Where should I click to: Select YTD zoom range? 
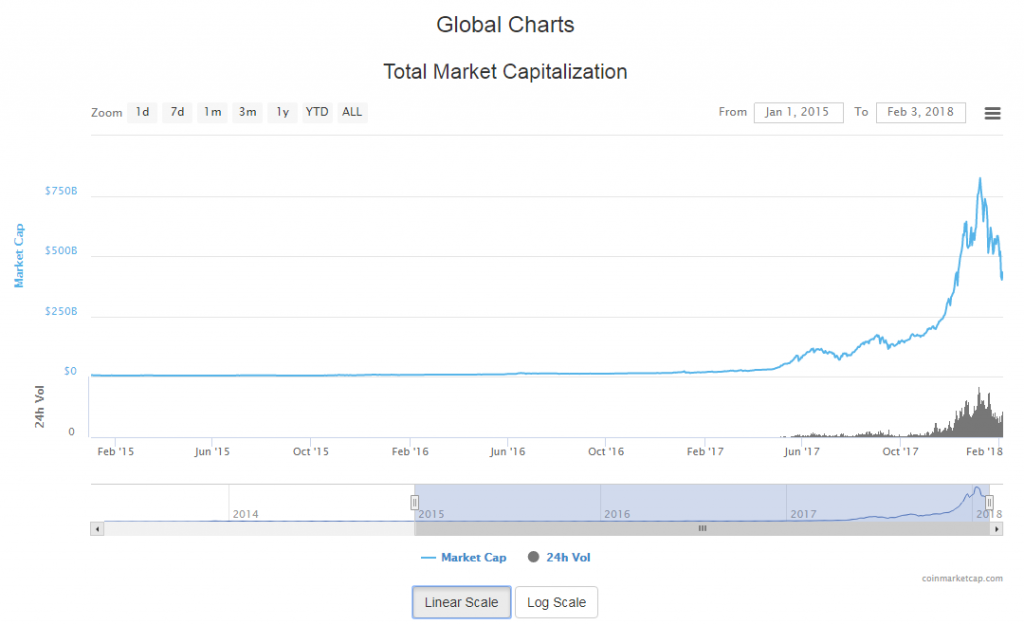pyautogui.click(x=317, y=112)
